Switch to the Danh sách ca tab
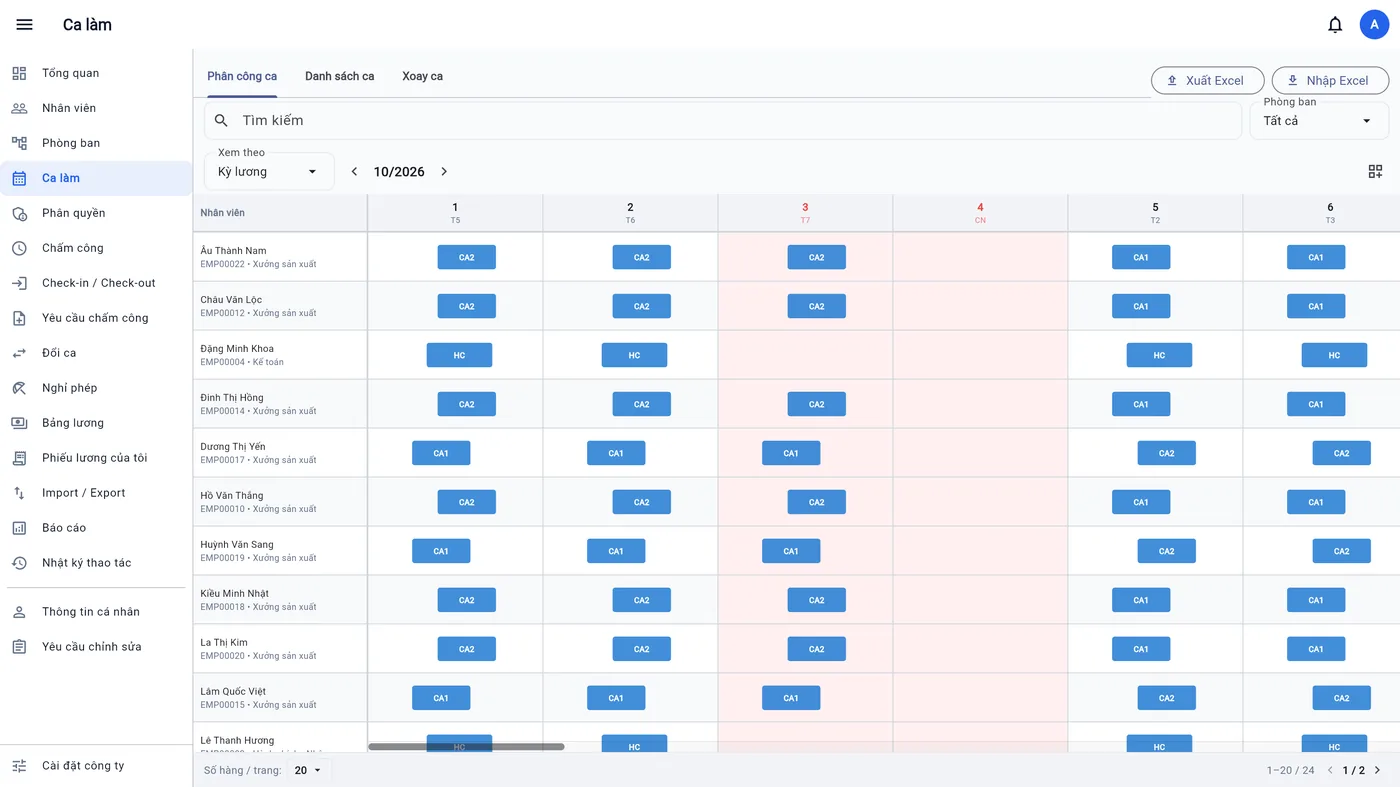Viewport: 1400px width, 787px height. point(340,76)
